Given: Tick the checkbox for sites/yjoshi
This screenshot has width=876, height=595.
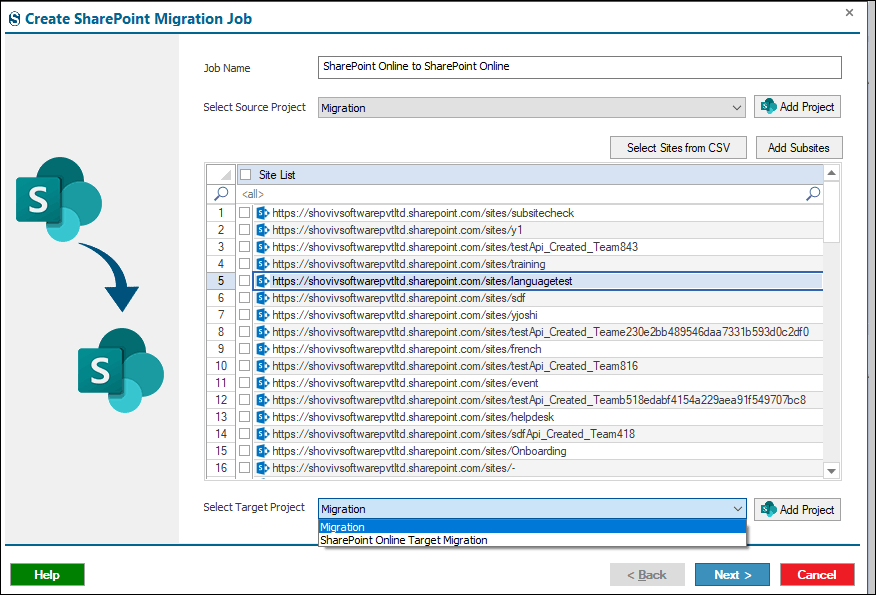Looking at the screenshot, I should 244,315.
